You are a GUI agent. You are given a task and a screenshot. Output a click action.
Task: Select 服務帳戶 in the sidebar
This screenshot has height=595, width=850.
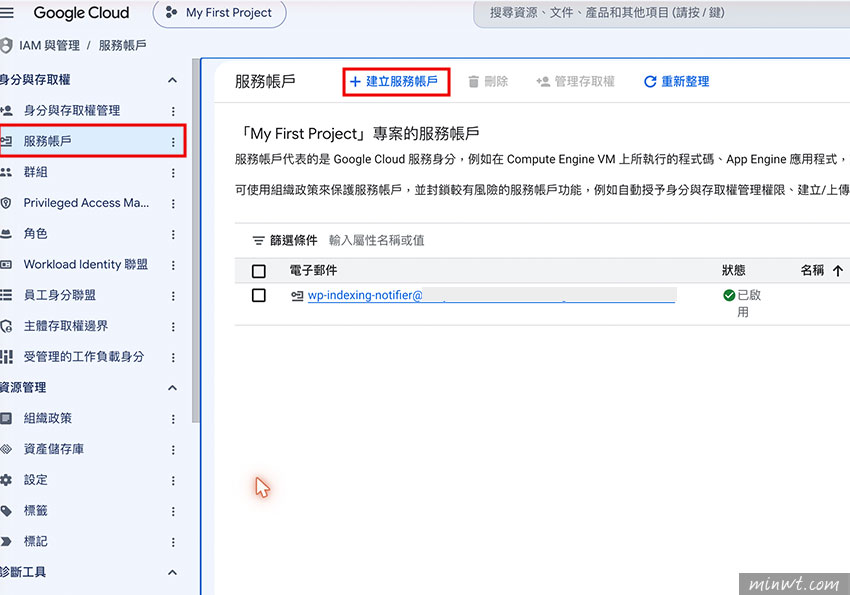click(x=92, y=141)
